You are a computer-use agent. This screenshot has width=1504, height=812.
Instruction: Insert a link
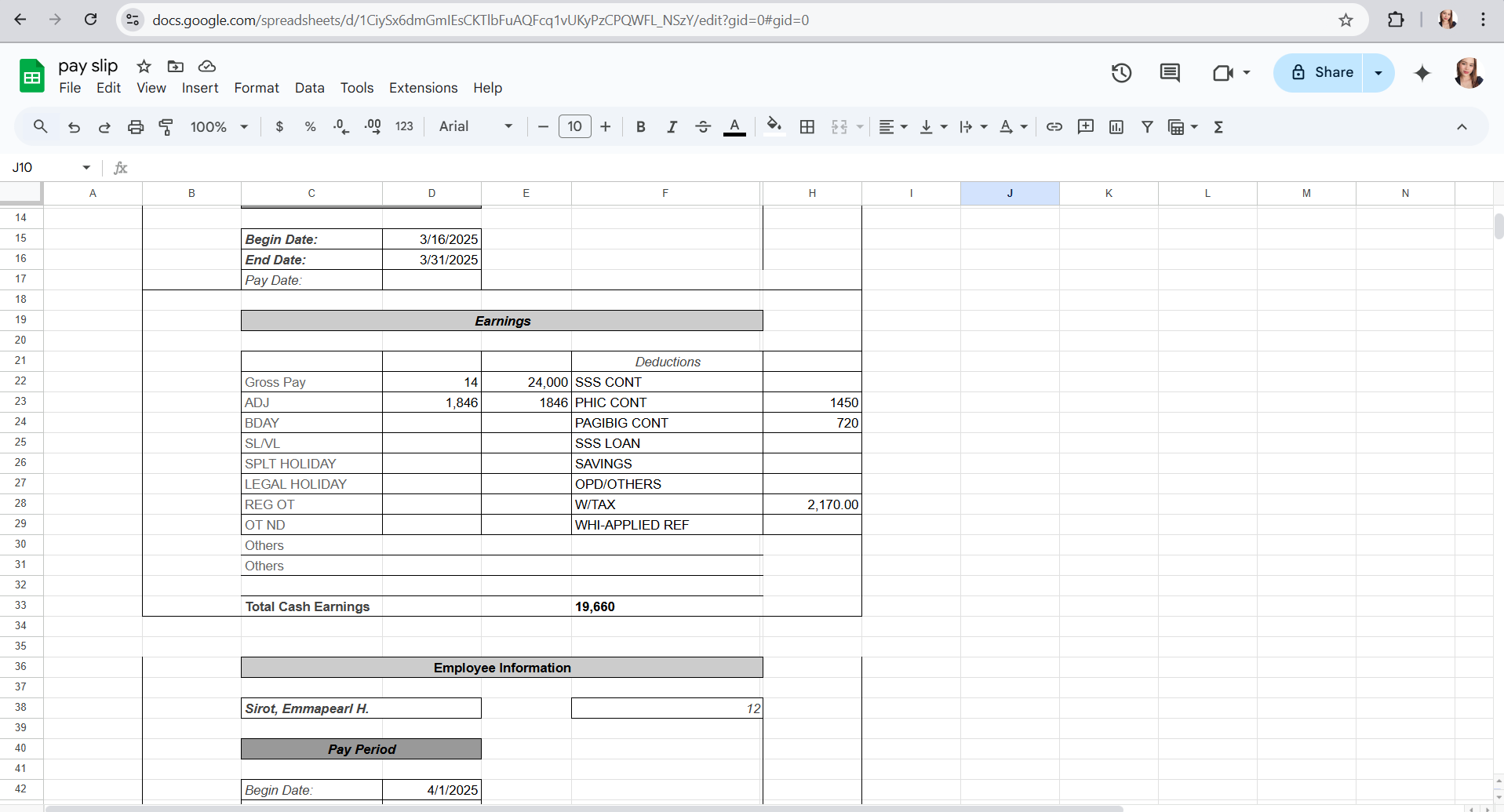pyautogui.click(x=1054, y=126)
